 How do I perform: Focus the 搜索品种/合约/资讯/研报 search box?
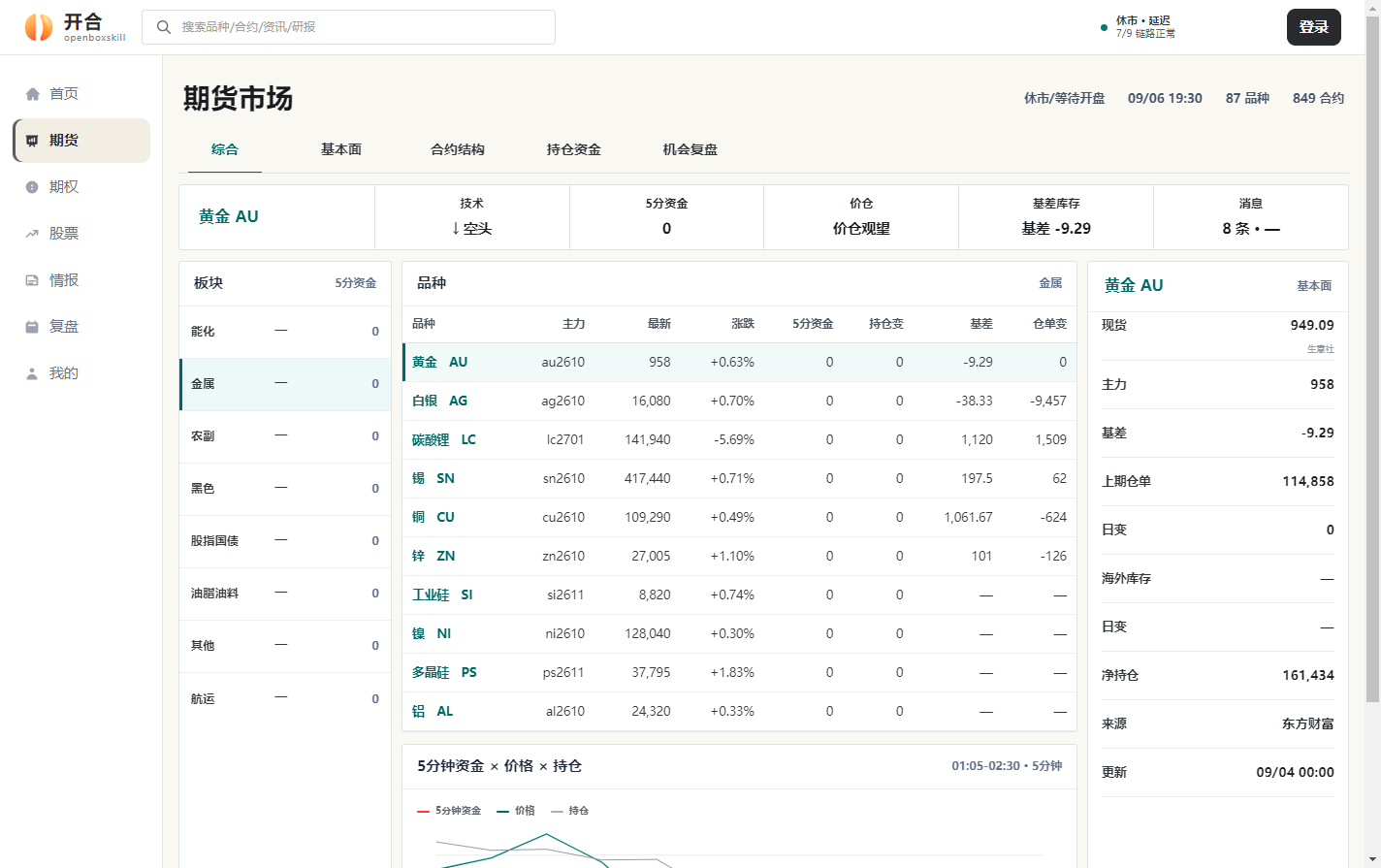coord(348,27)
